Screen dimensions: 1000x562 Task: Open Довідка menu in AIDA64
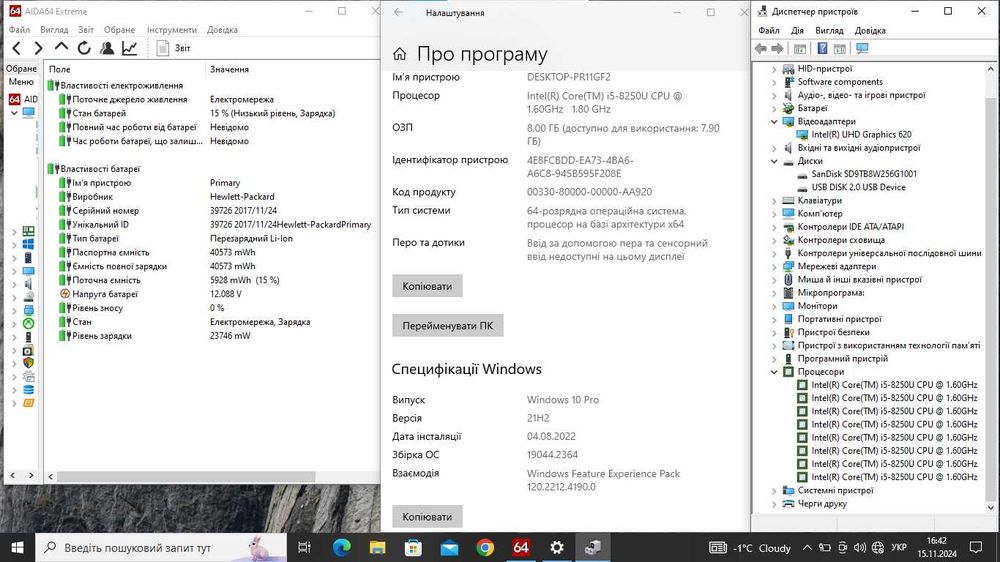click(222, 29)
